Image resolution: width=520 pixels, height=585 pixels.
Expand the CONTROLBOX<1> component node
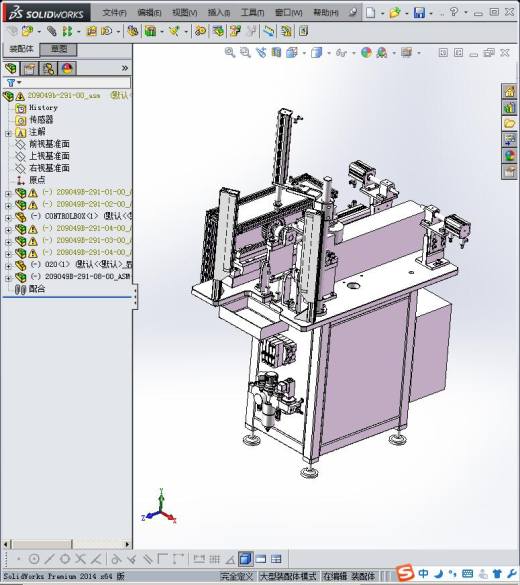pos(8,218)
